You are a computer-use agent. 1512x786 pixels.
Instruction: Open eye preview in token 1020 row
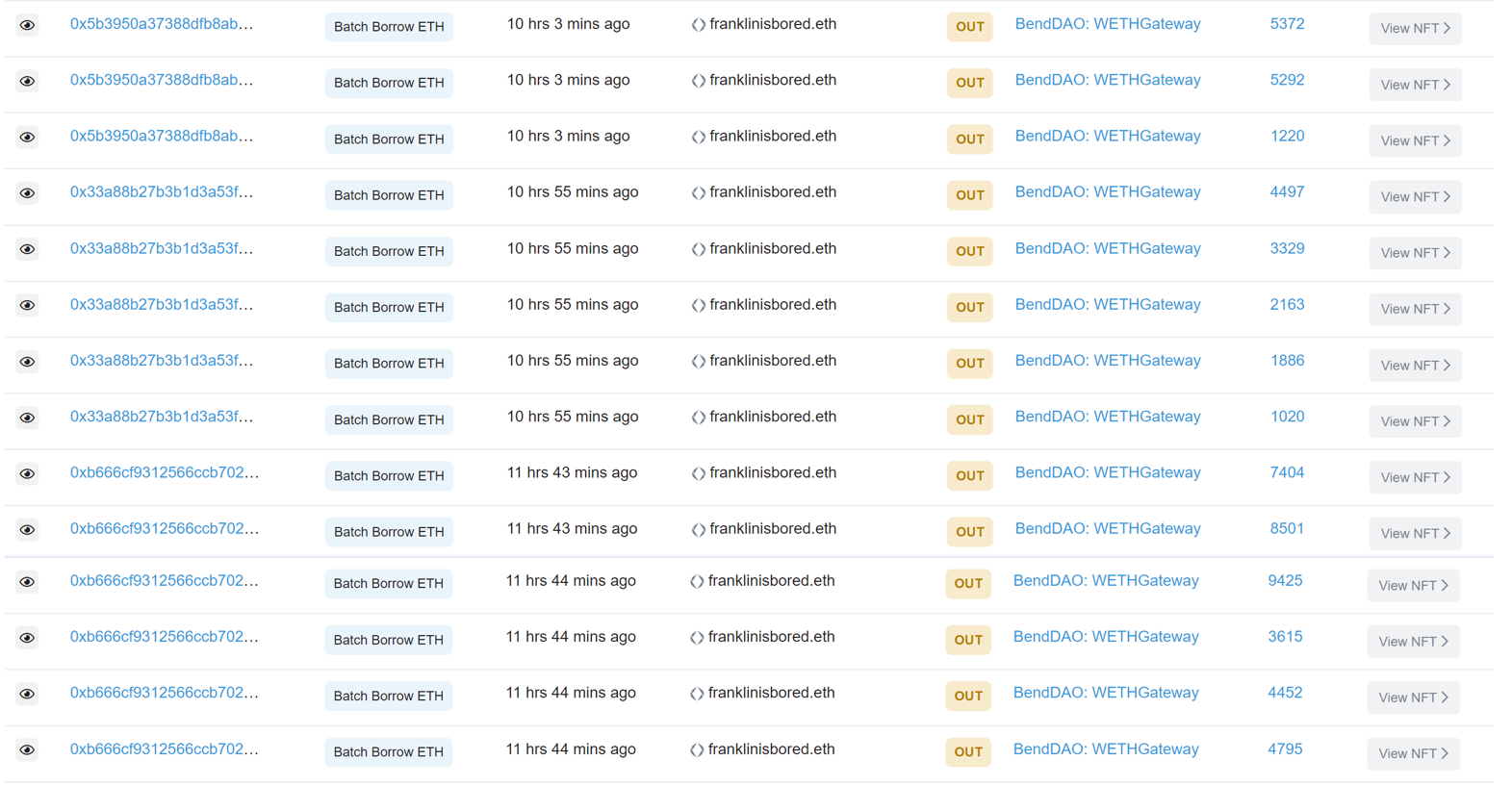(27, 418)
